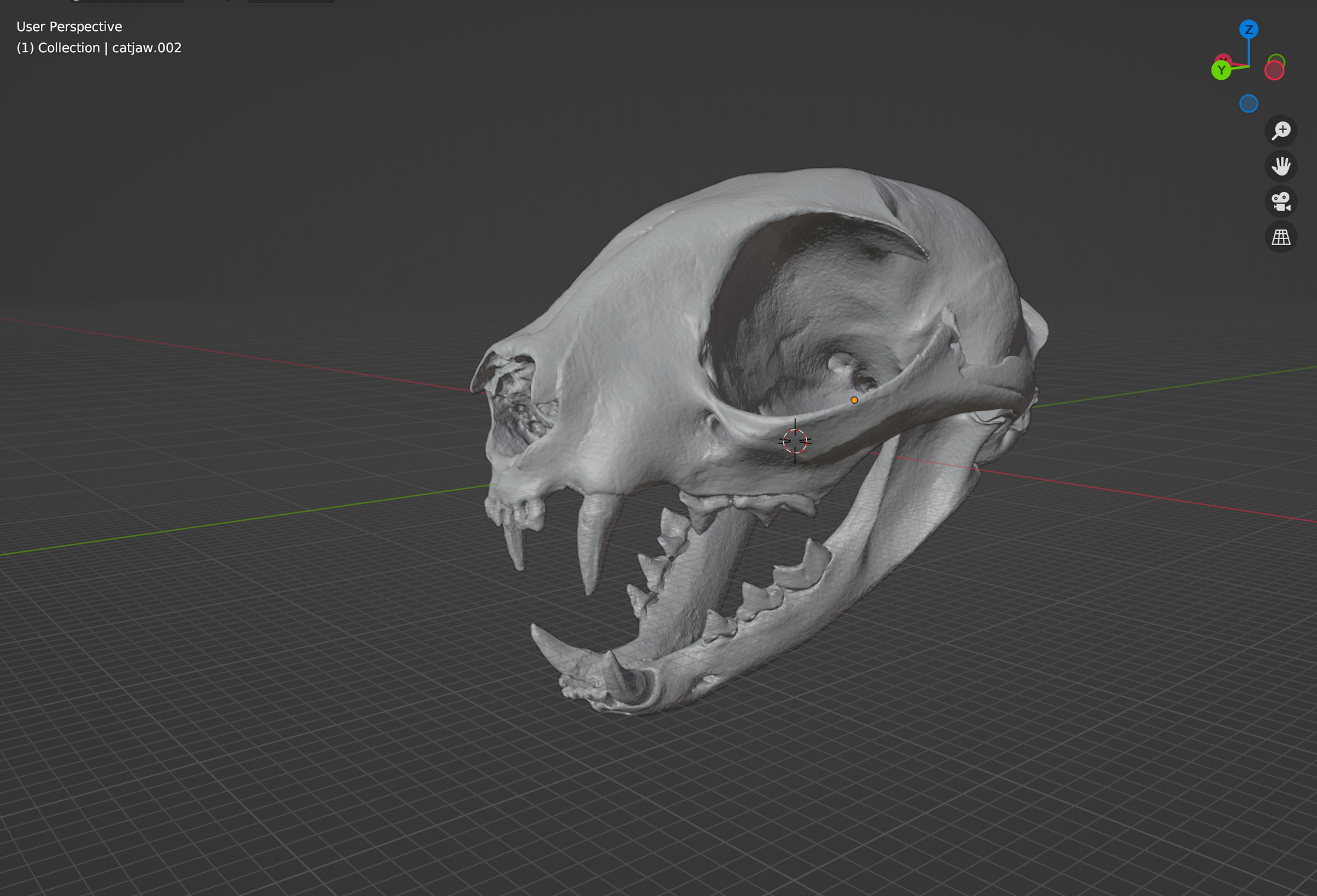Click the hand Pan view button
Viewport: 1317px width, 896px height.
1280,166
